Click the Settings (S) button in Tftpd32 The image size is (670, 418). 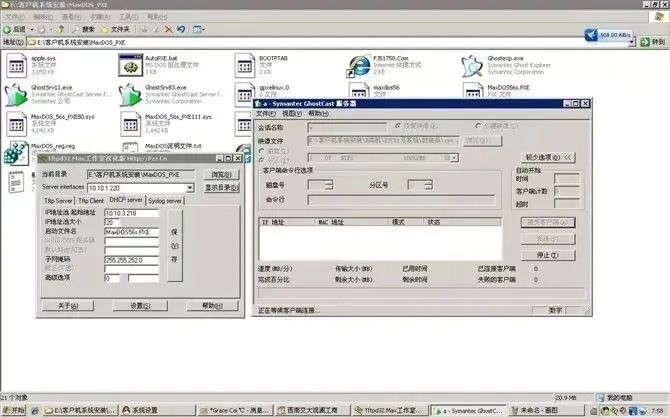point(140,306)
